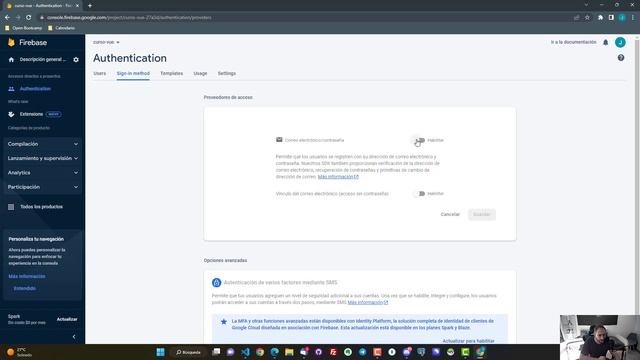
Task: Open Microsoft Edge from taskbar
Action: 275,352
